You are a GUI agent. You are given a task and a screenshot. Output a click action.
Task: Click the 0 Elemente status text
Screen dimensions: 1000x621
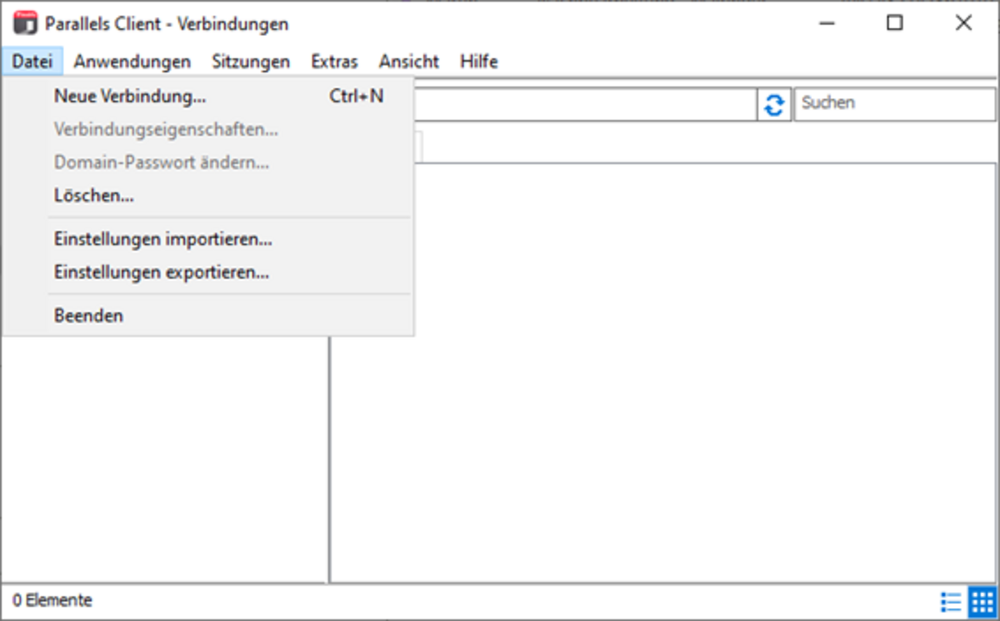[x=52, y=601]
